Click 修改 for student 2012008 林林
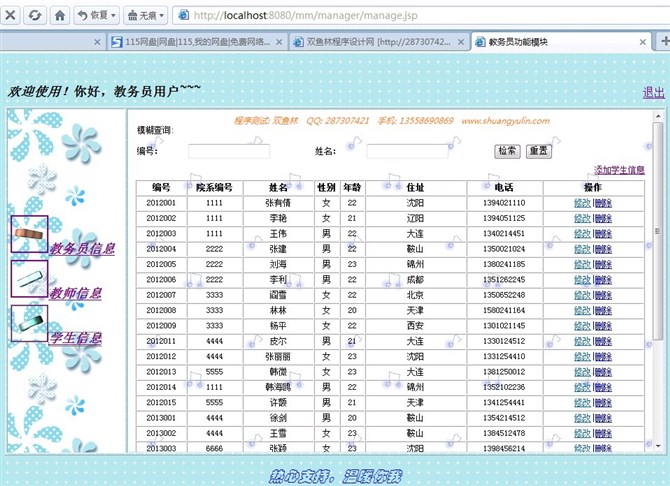The width and height of the screenshot is (670, 486). tap(582, 311)
